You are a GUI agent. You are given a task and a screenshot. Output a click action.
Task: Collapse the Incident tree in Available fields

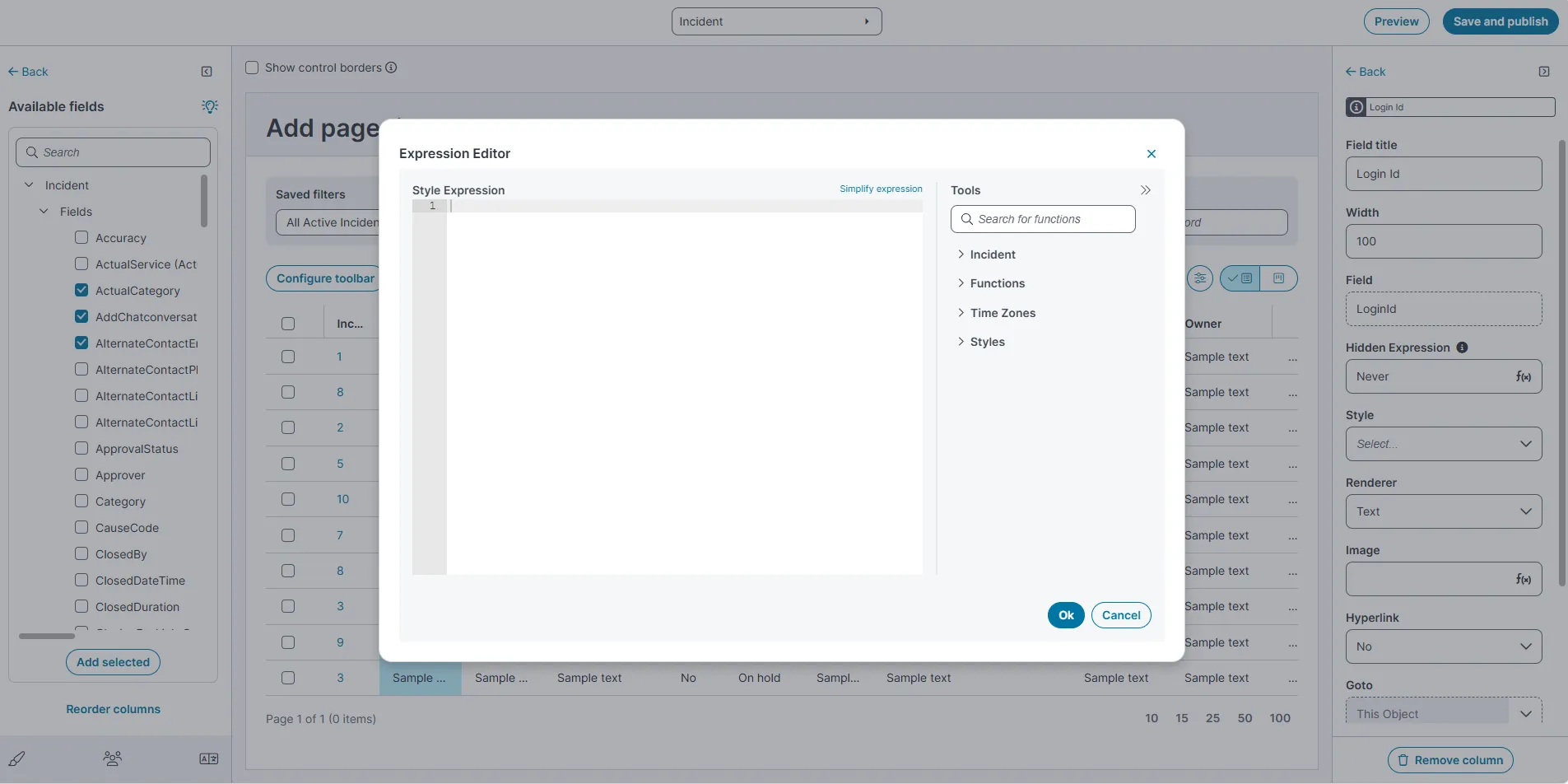[30, 185]
